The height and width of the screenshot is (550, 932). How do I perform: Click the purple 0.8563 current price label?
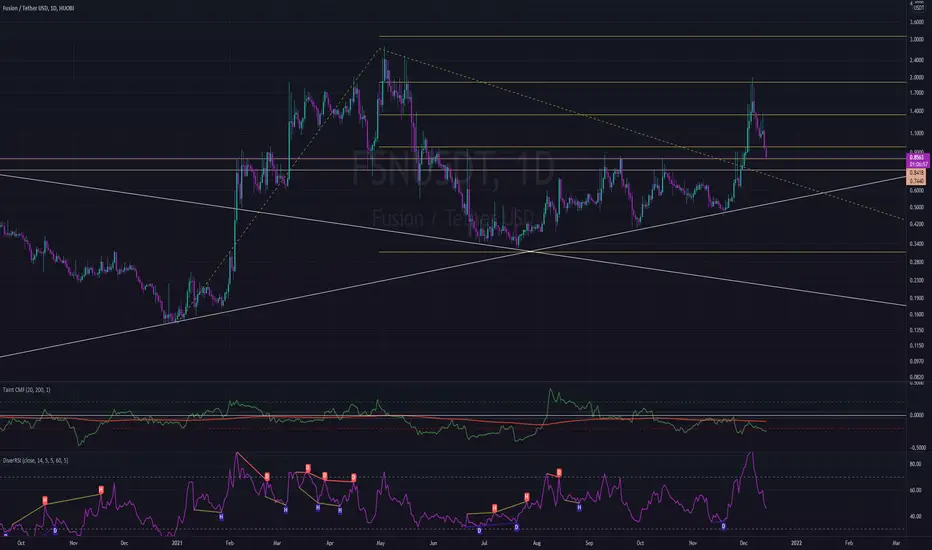point(918,158)
